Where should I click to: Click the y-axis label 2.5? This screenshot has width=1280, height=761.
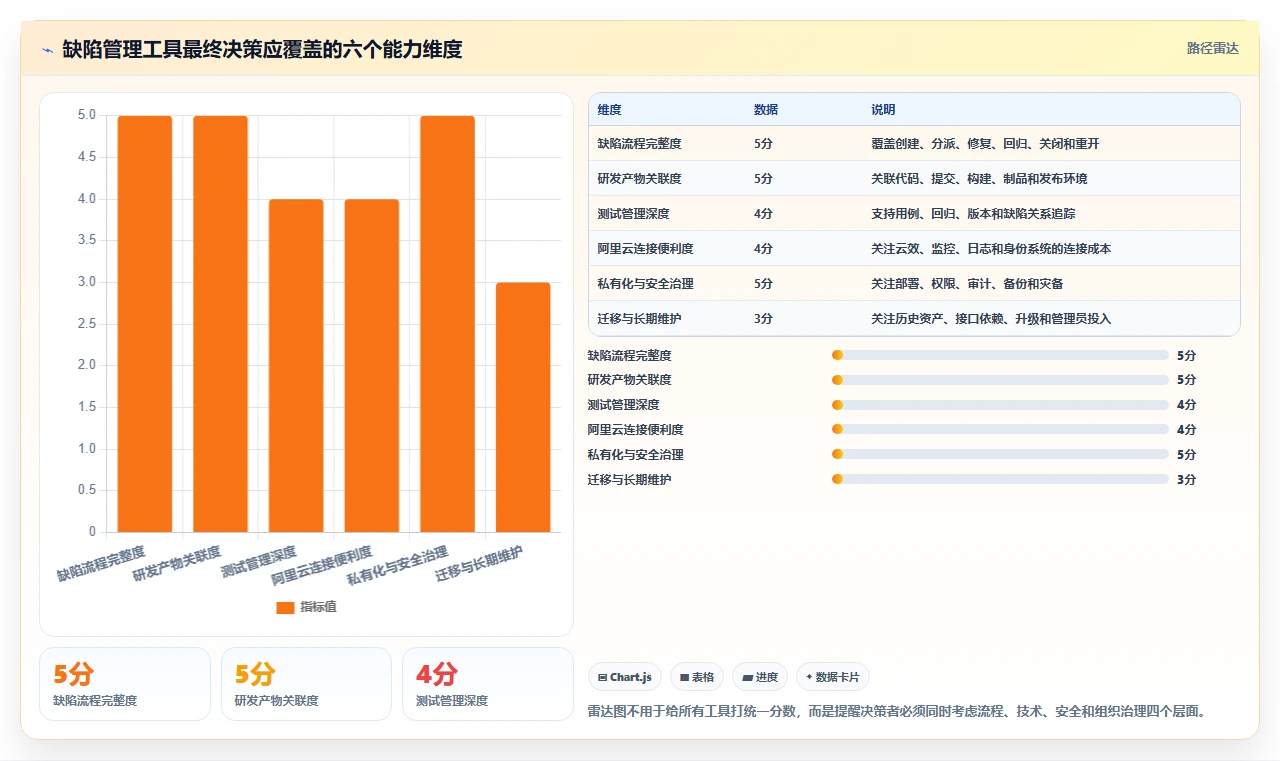[87, 324]
